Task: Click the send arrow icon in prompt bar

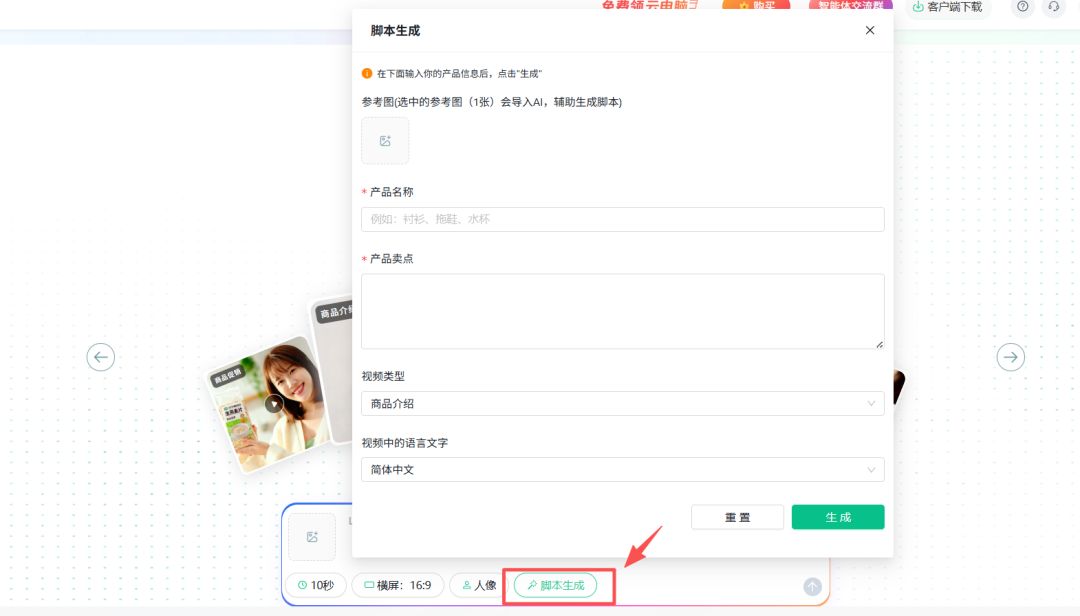Action: click(812, 587)
